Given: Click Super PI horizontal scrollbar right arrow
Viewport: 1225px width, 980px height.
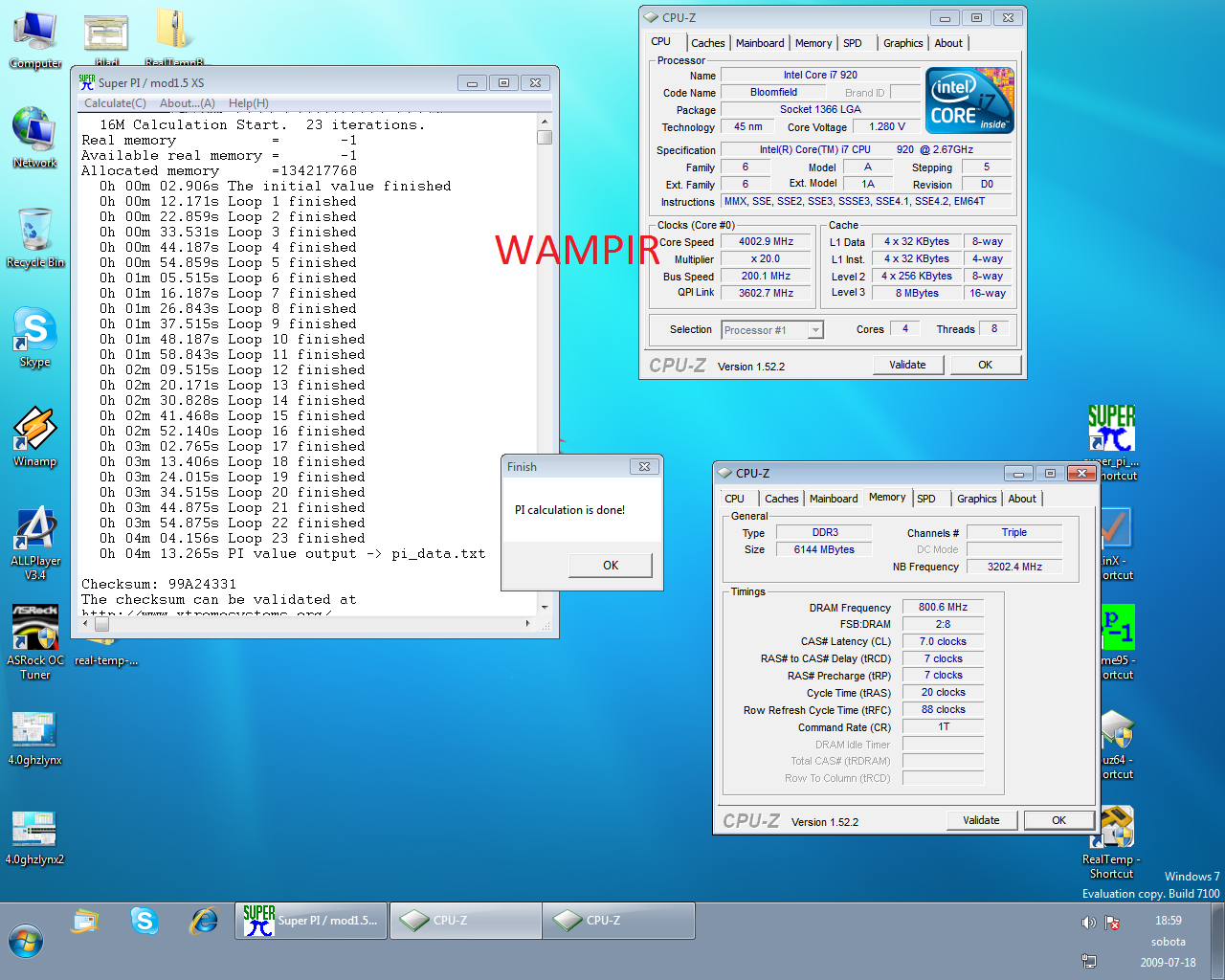Looking at the screenshot, I should pos(528,624).
